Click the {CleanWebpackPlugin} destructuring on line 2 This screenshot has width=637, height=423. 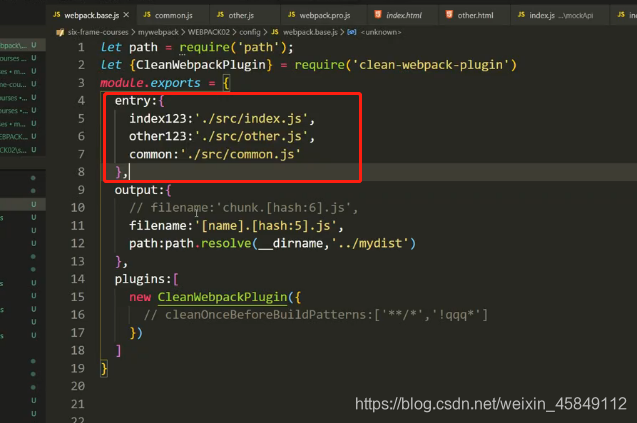[x=201, y=65]
